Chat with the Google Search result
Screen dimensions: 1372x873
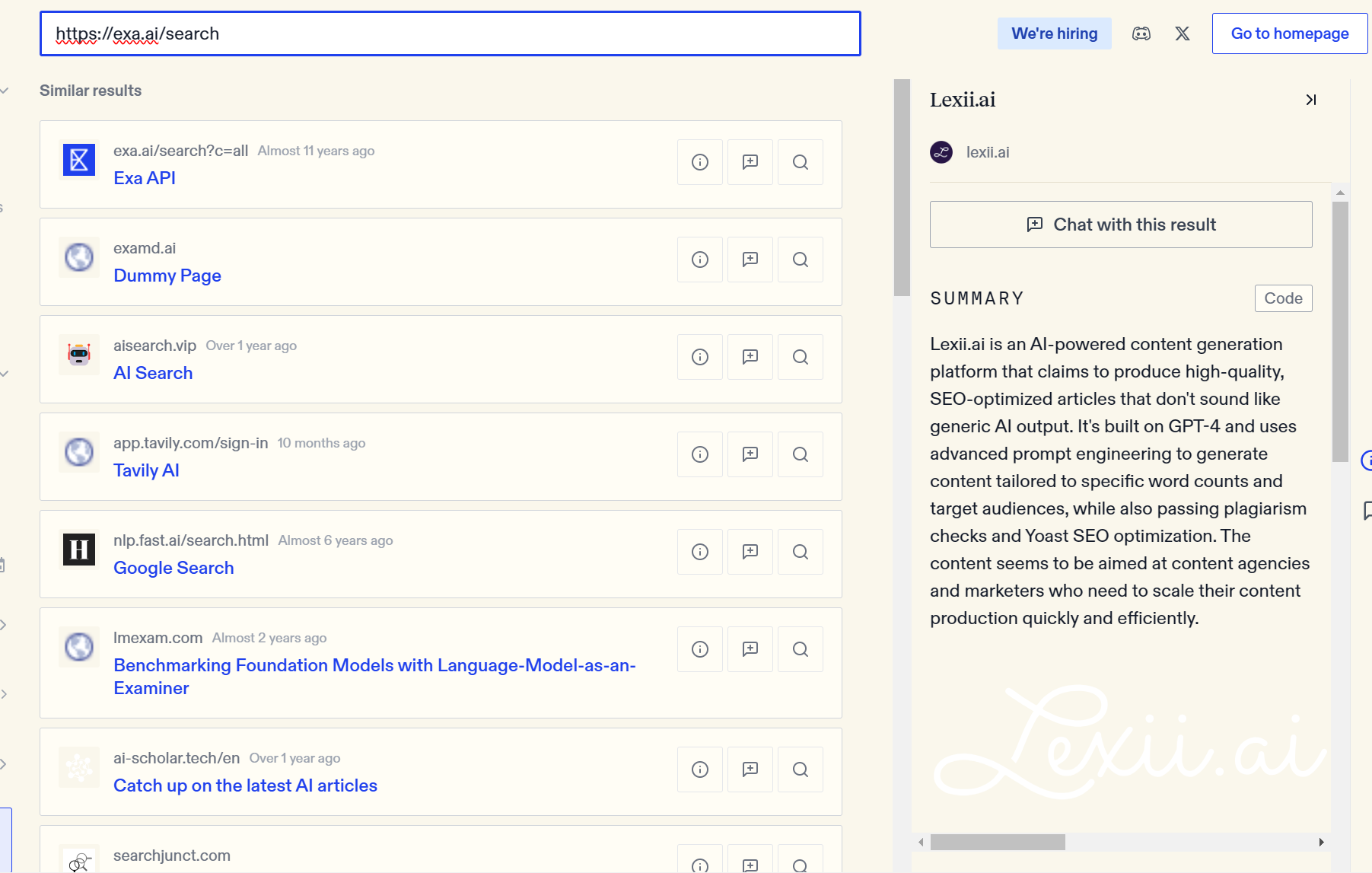tap(750, 552)
